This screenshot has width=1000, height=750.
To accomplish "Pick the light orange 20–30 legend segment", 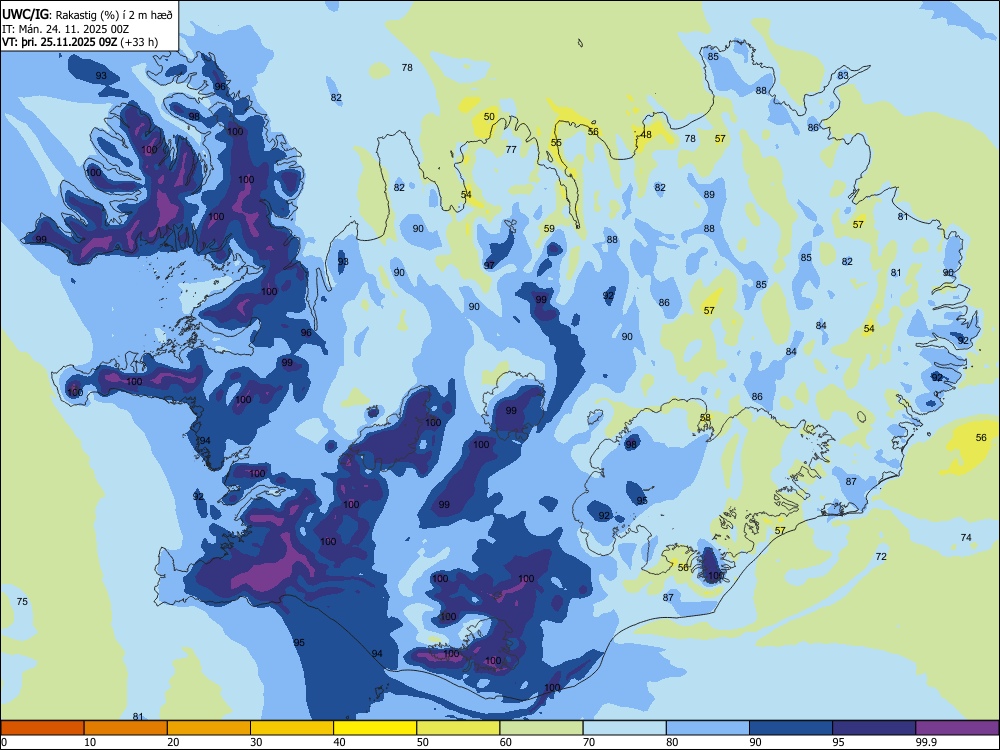I will pos(209,728).
